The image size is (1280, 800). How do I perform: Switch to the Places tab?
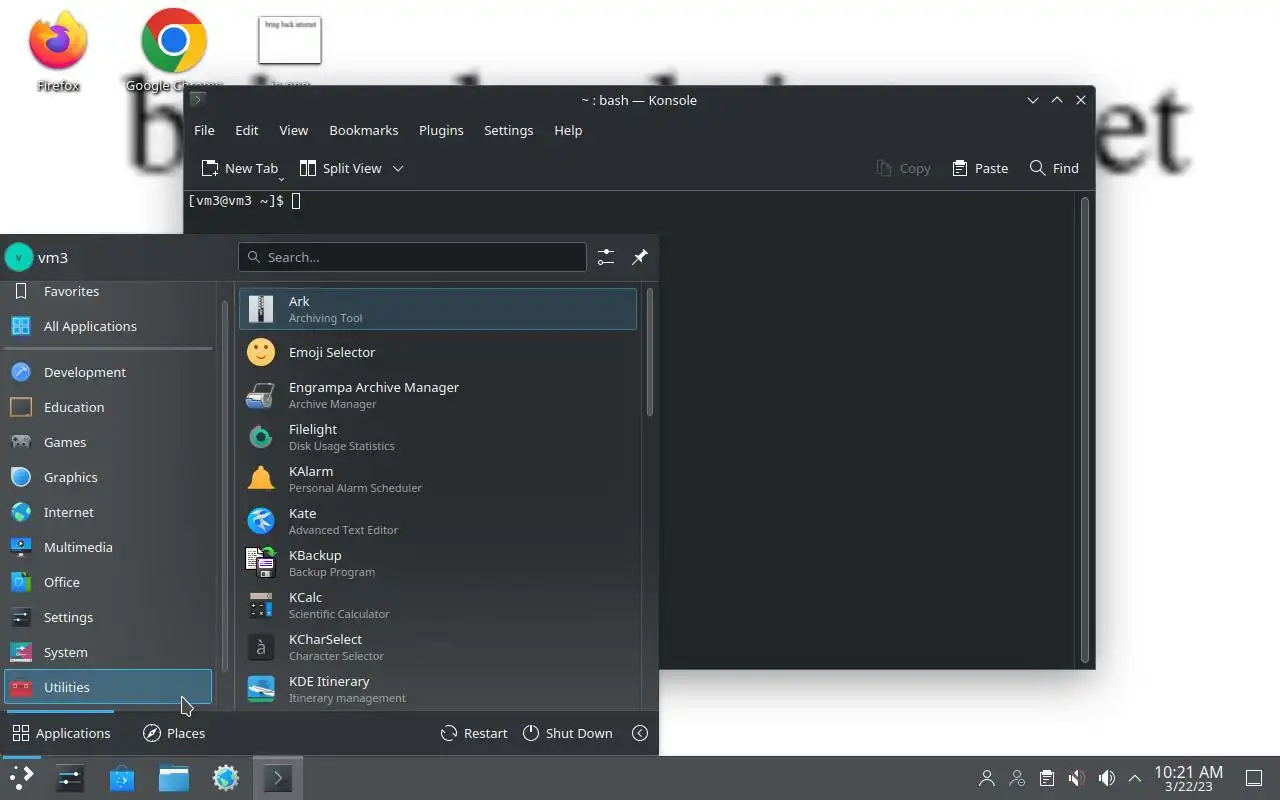click(174, 733)
